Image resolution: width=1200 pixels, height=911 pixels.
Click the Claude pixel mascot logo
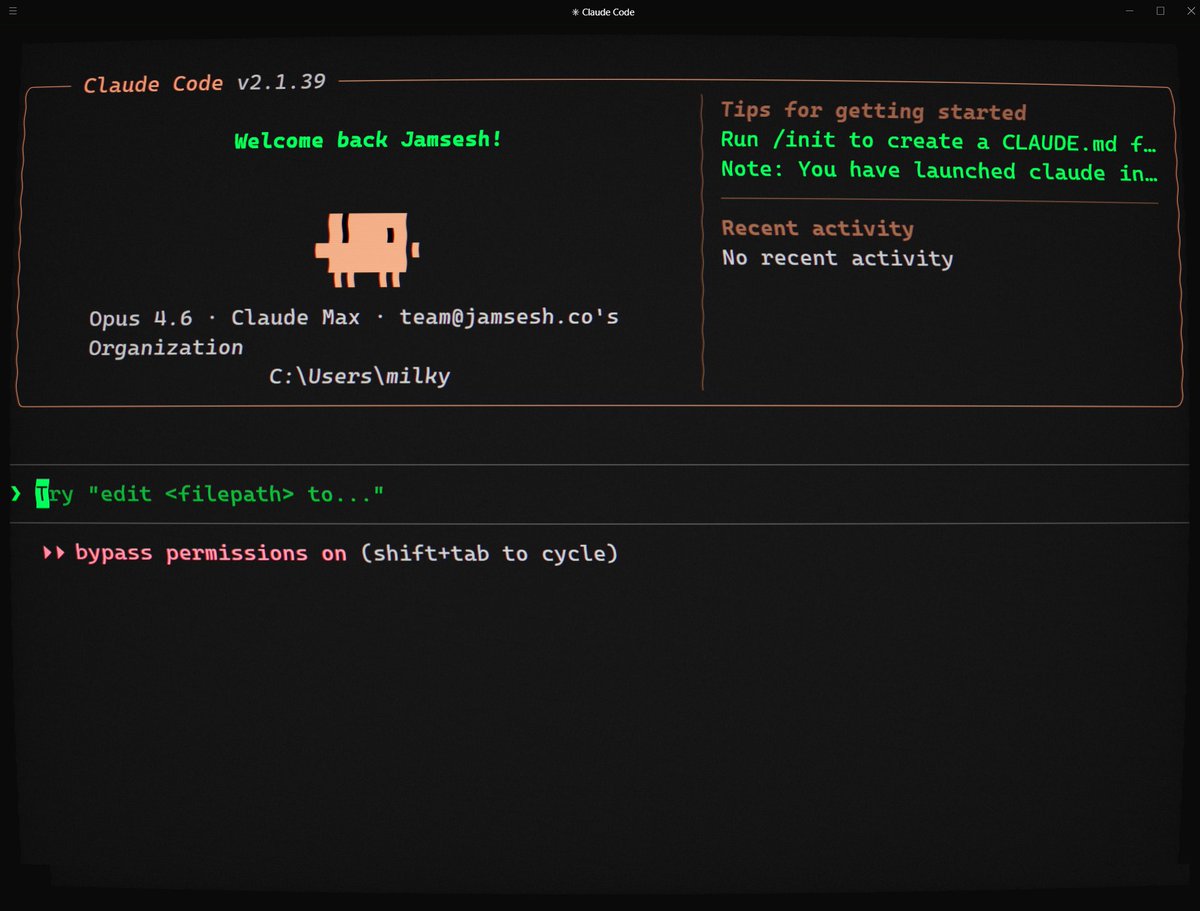[x=367, y=249]
